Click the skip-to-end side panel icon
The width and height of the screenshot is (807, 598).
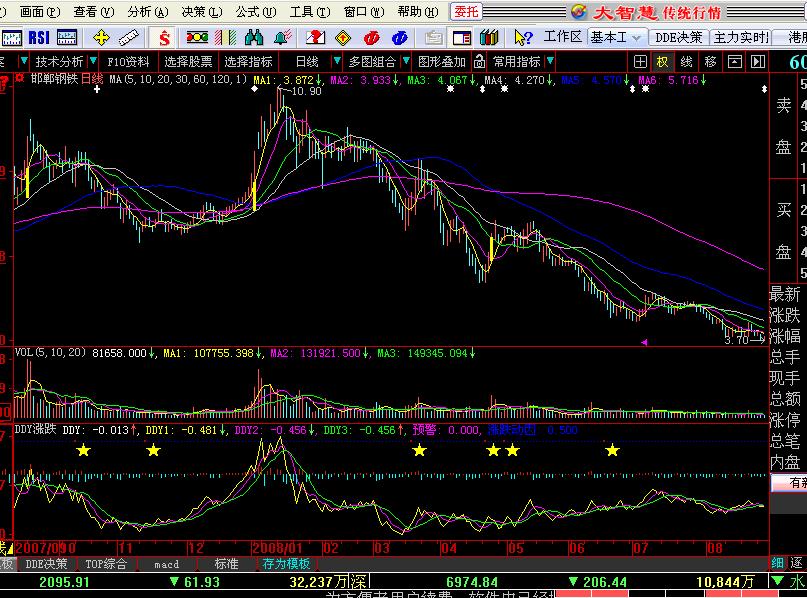758,62
